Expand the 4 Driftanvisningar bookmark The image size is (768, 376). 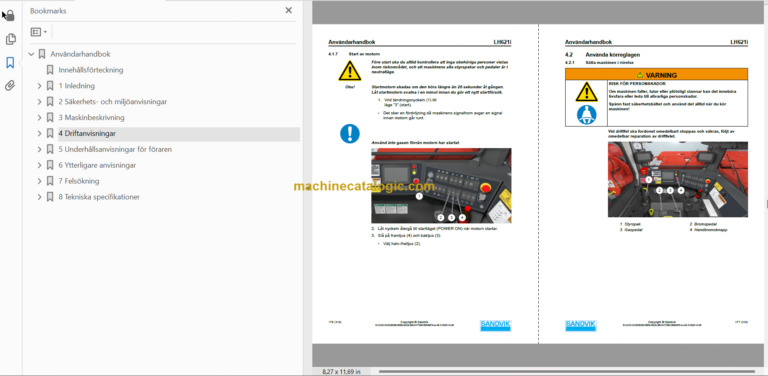coord(40,133)
